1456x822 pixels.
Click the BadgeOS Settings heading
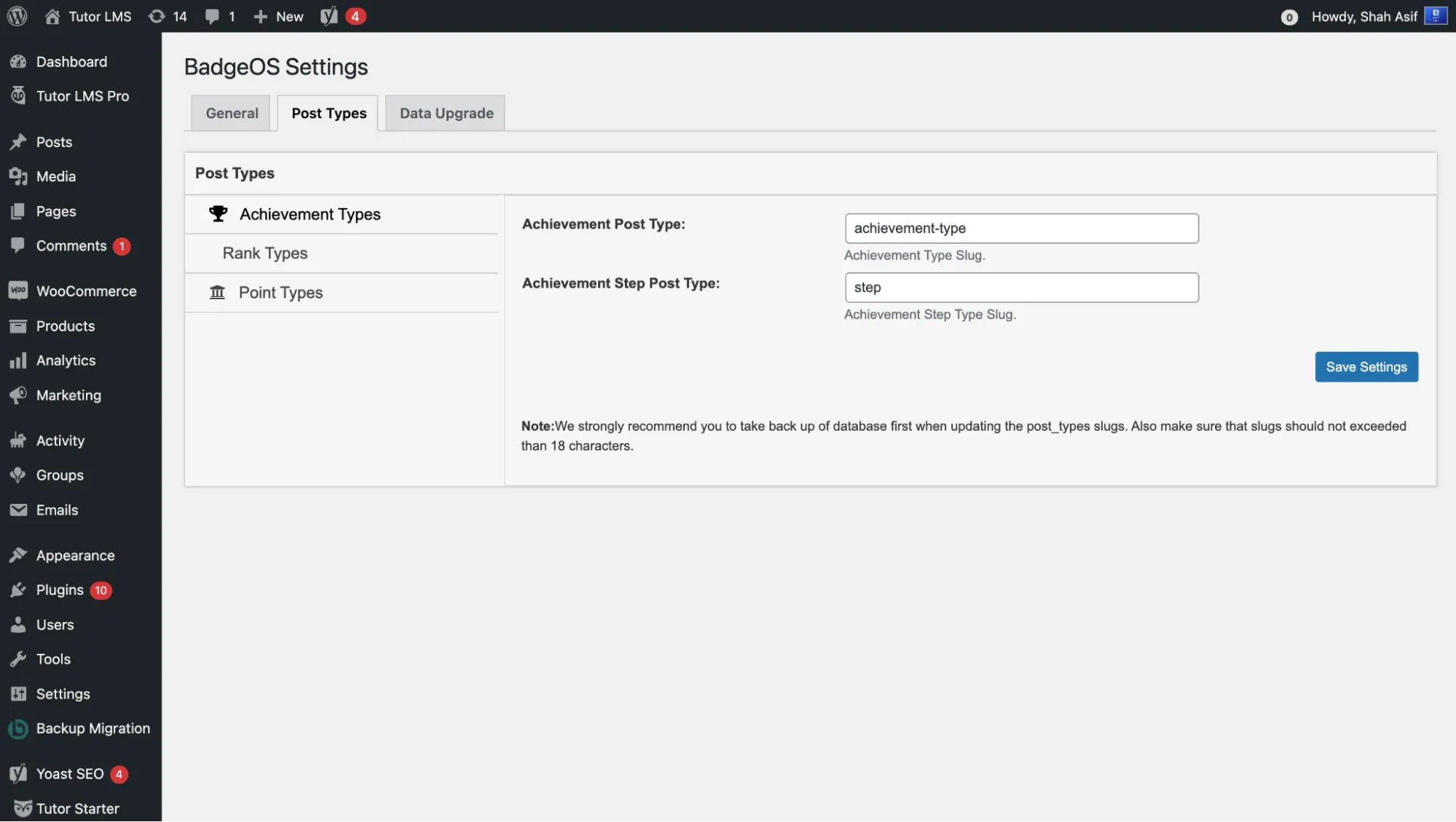(x=276, y=67)
